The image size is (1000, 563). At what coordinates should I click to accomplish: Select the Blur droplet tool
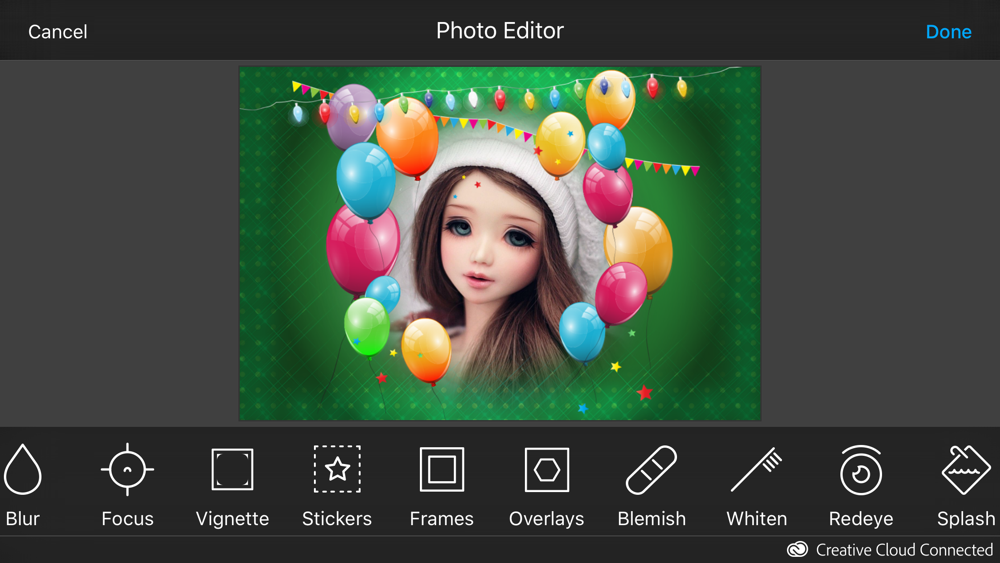pyautogui.click(x=23, y=470)
